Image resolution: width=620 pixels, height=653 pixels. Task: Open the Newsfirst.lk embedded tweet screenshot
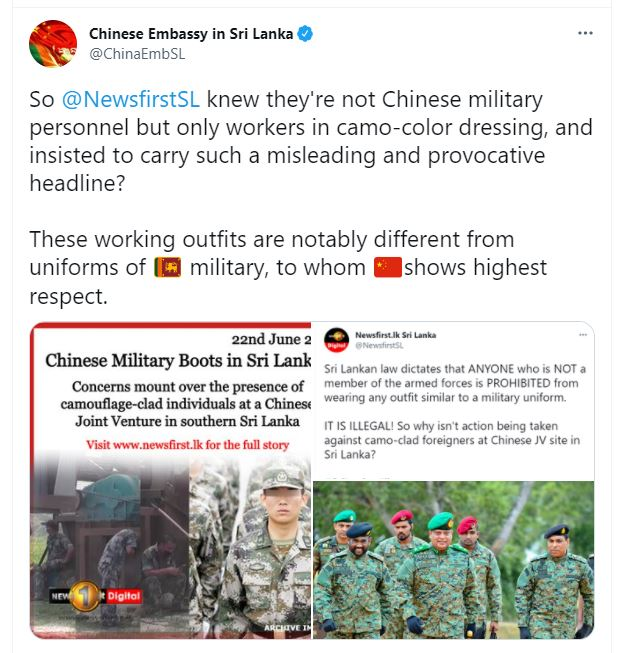(453, 480)
